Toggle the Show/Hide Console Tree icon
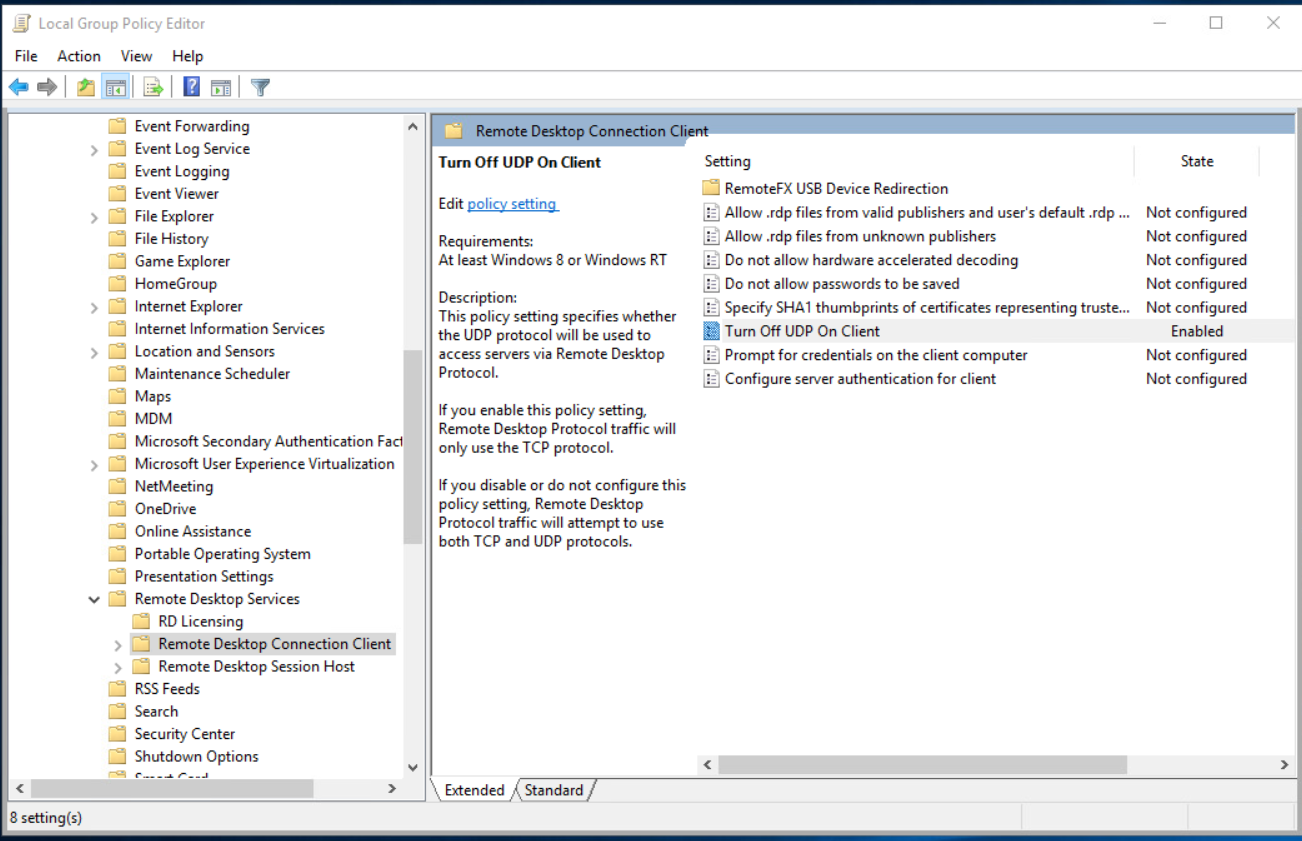The height and width of the screenshot is (841, 1302). [115, 88]
